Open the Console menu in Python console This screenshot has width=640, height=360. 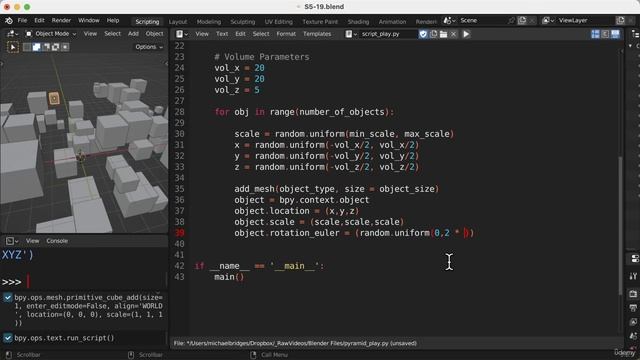57,241
